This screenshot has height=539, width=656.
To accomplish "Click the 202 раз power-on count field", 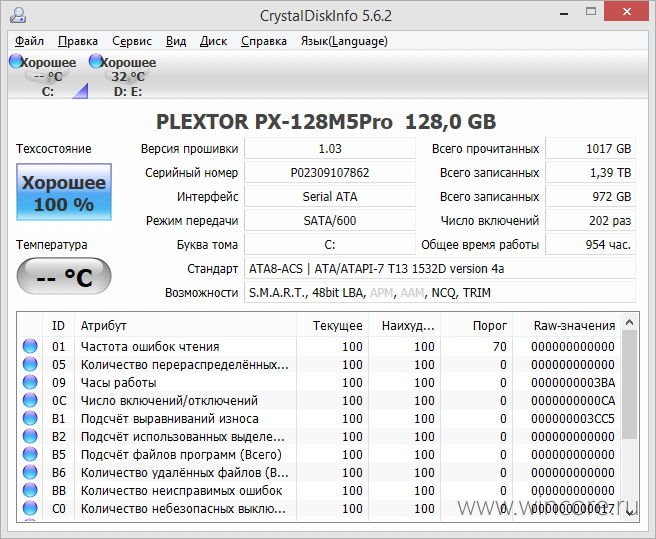I will pyautogui.click(x=590, y=221).
